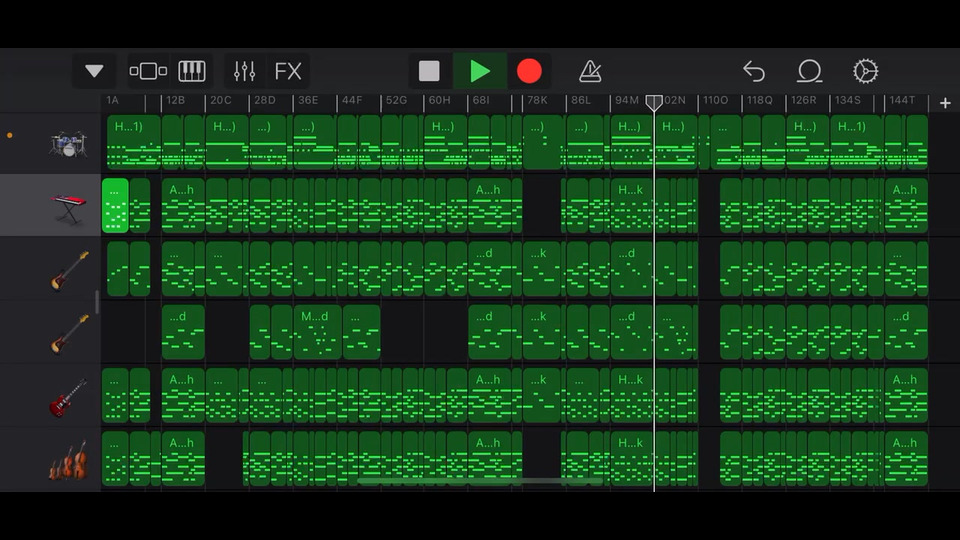Screen dimensions: 960x540
Task: Select the H...k region on the keyboard track
Action: tap(631, 206)
